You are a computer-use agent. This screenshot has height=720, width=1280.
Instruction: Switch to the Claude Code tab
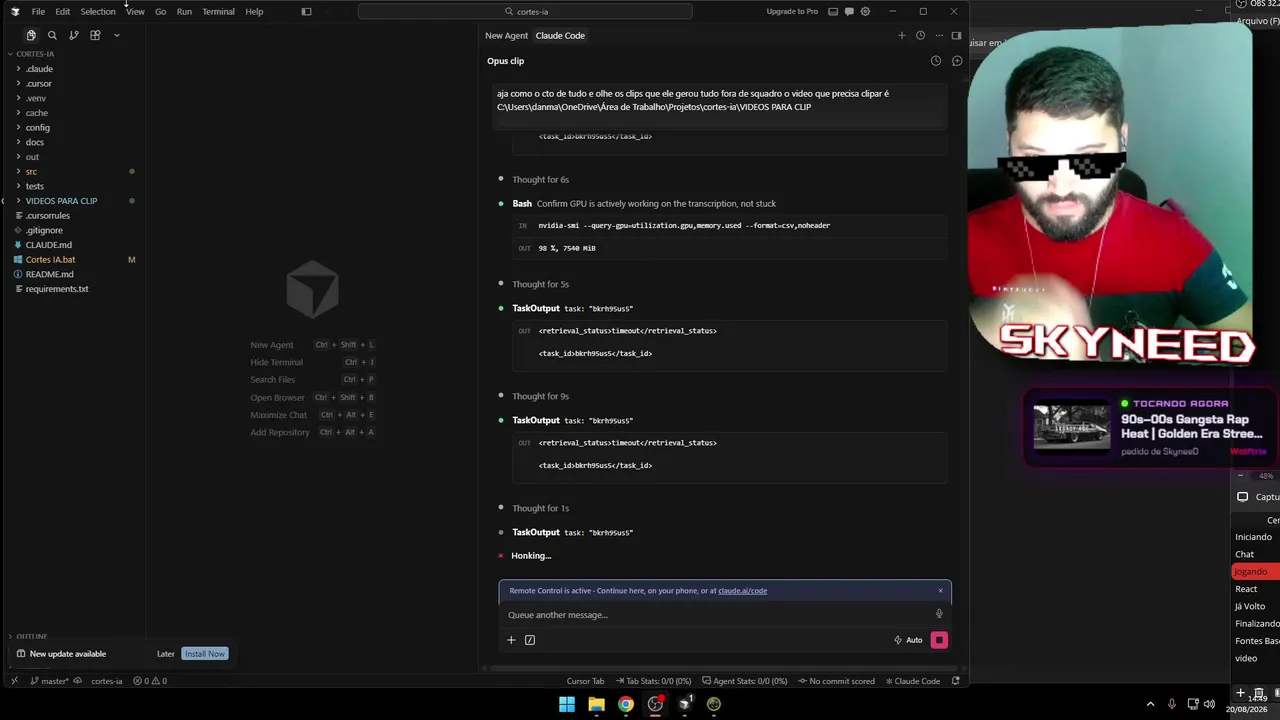pyautogui.click(x=560, y=35)
